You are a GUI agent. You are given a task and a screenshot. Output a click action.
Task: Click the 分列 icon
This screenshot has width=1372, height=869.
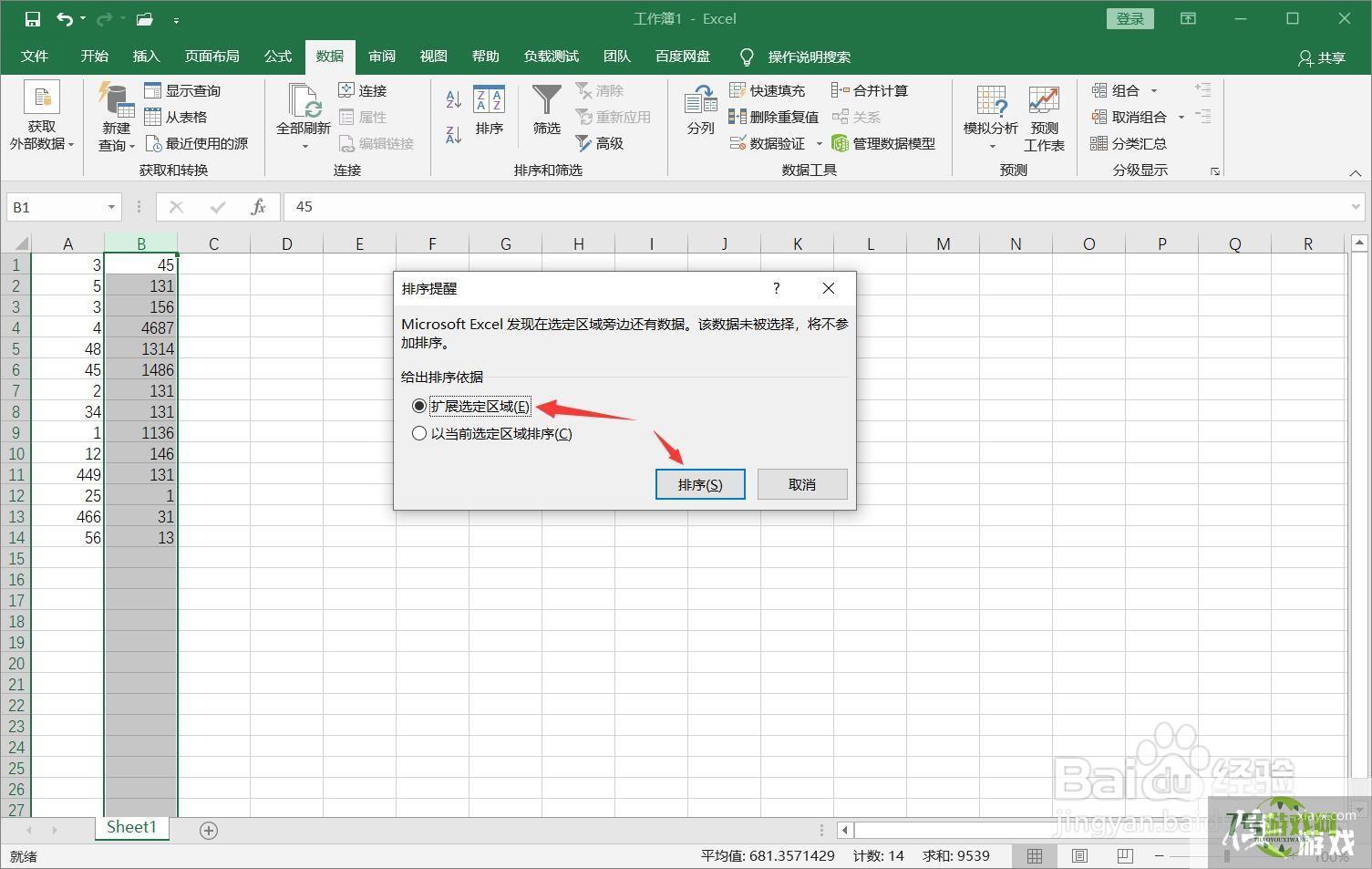click(700, 100)
